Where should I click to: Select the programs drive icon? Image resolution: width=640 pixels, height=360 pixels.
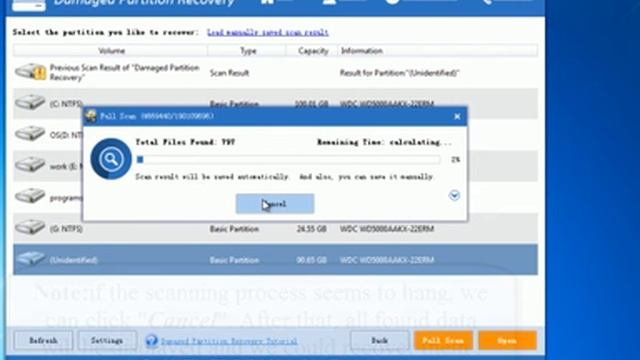(30, 196)
